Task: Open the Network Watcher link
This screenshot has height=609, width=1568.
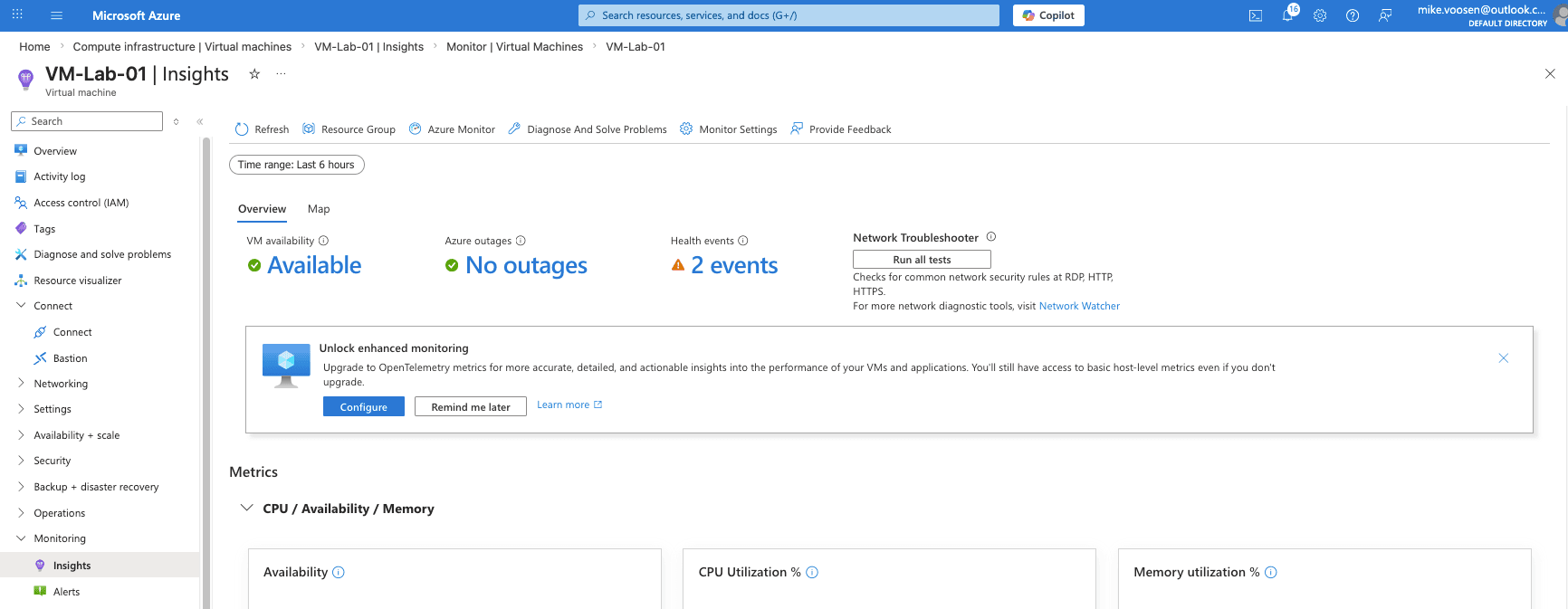Action: pyautogui.click(x=1079, y=306)
